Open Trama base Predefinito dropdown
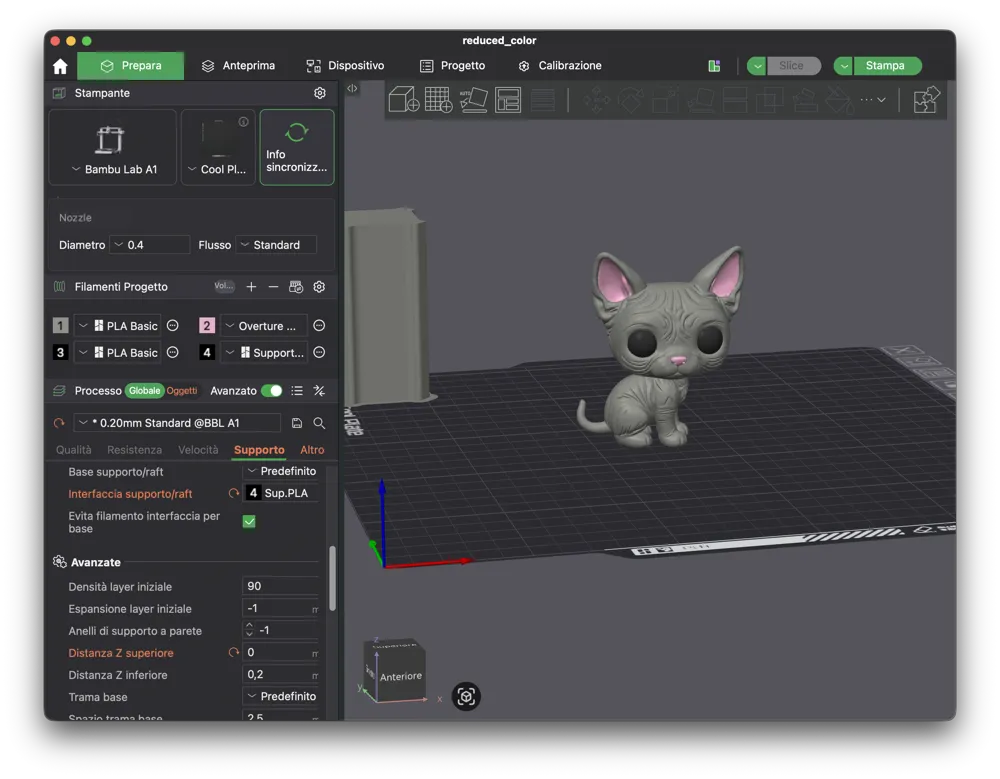 (281, 696)
